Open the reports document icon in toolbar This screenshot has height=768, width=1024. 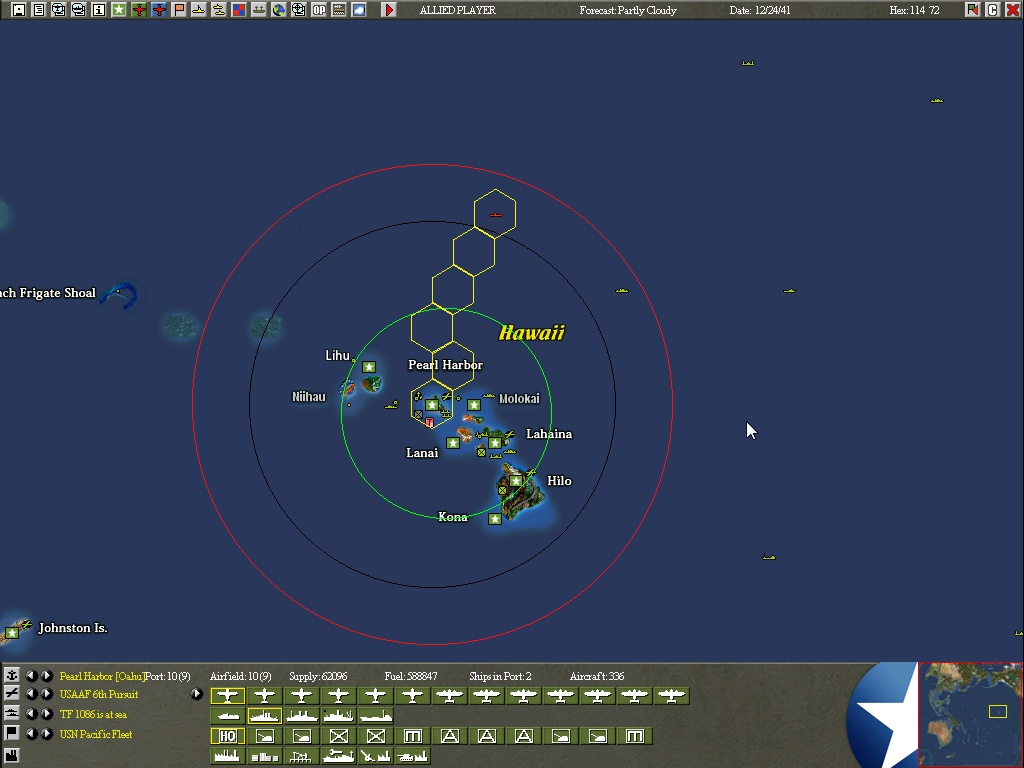[x=39, y=10]
